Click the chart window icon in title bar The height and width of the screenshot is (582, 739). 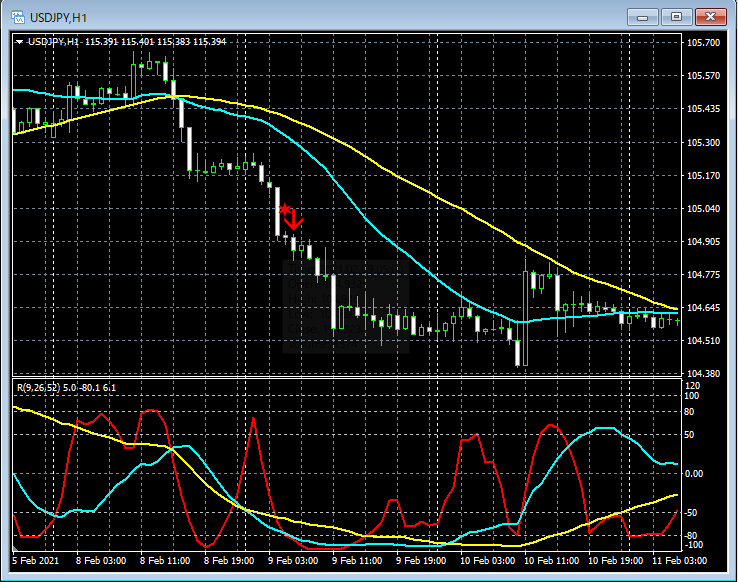[x=18, y=17]
